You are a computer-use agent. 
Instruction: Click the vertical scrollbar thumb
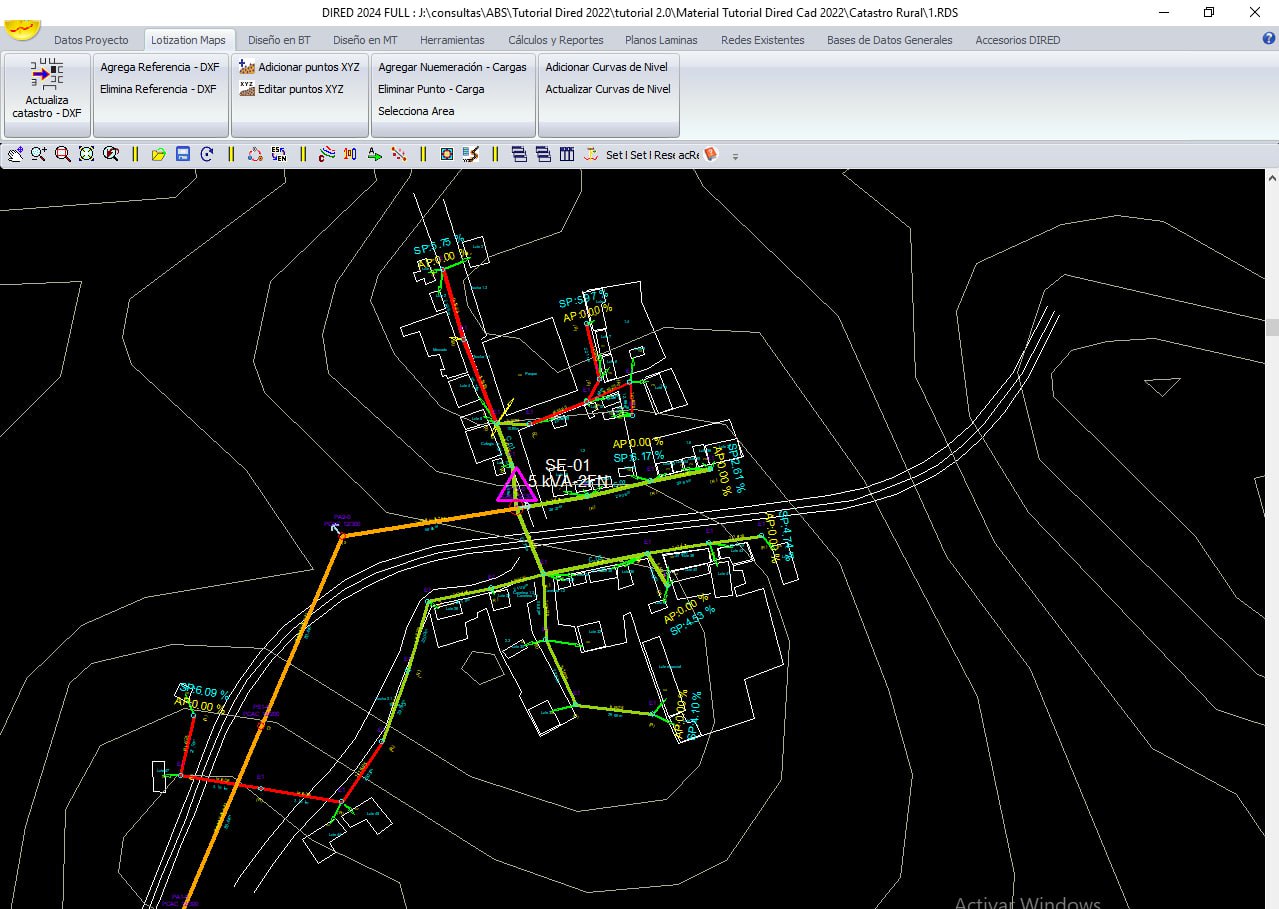point(1272,327)
